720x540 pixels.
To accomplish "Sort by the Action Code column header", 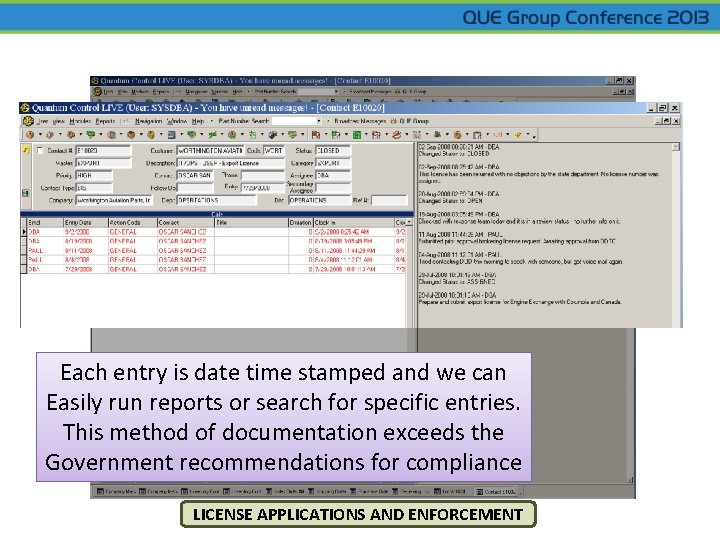I will click(x=133, y=222).
